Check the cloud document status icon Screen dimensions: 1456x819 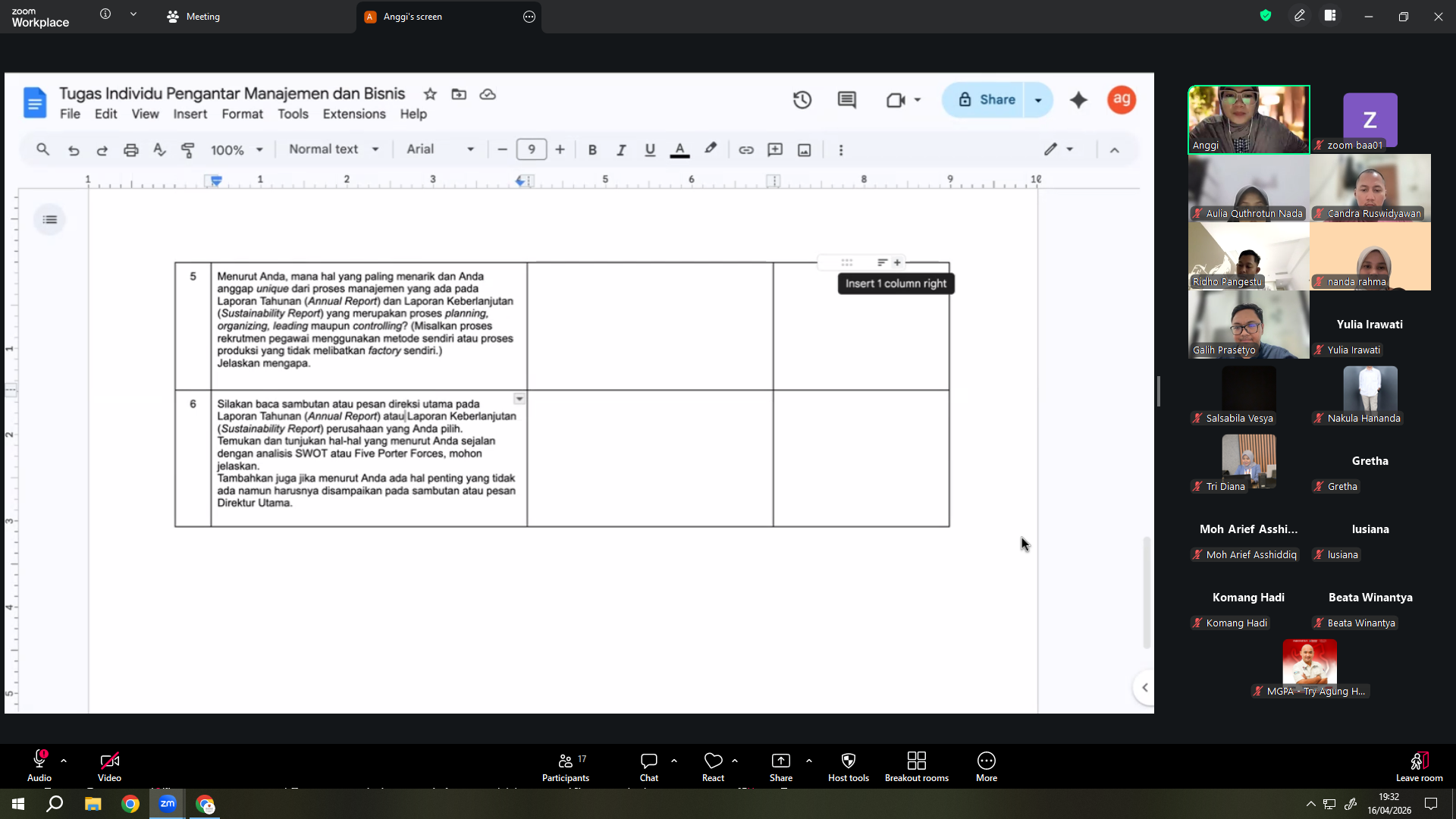click(x=488, y=94)
